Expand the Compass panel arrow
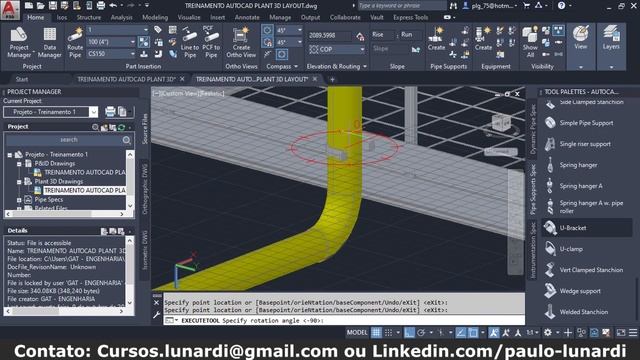Viewport: 640px width, 360px height. click(296, 66)
